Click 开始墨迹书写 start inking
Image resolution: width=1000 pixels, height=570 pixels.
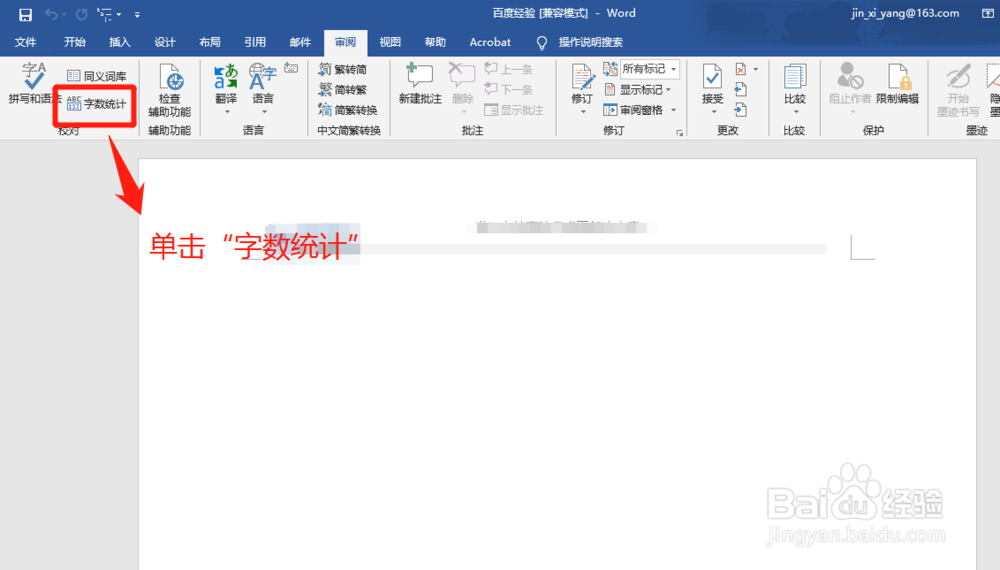[958, 90]
